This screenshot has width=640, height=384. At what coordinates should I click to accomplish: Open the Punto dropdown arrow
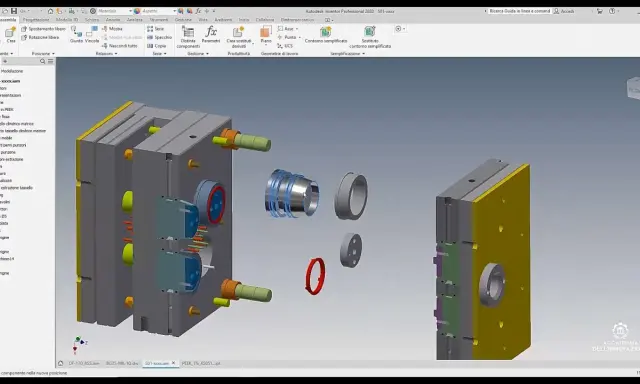[x=299, y=37]
